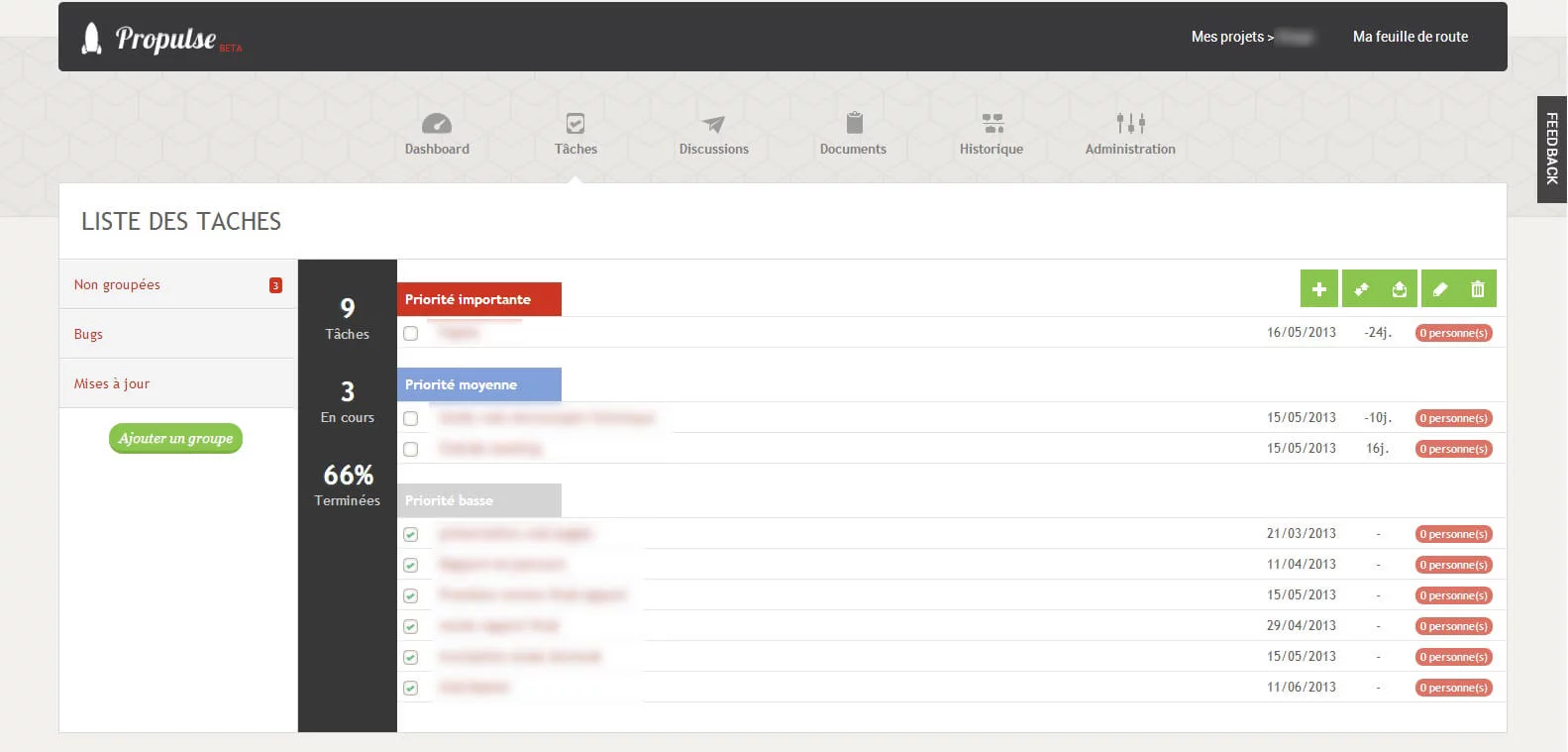Uncheck the completed task dated 21/03/2013
1568x752 pixels.
coord(411,535)
